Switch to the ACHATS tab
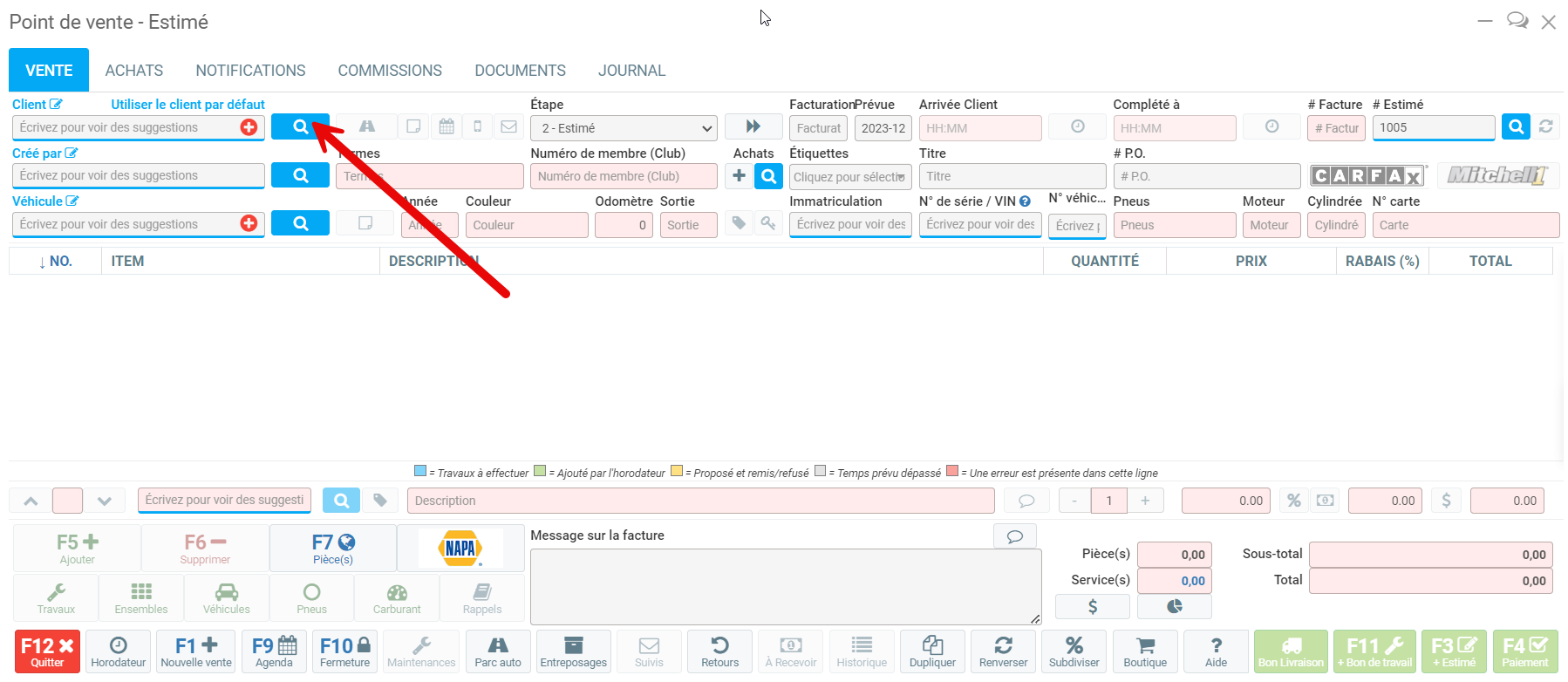The image size is (1568, 682). (134, 71)
